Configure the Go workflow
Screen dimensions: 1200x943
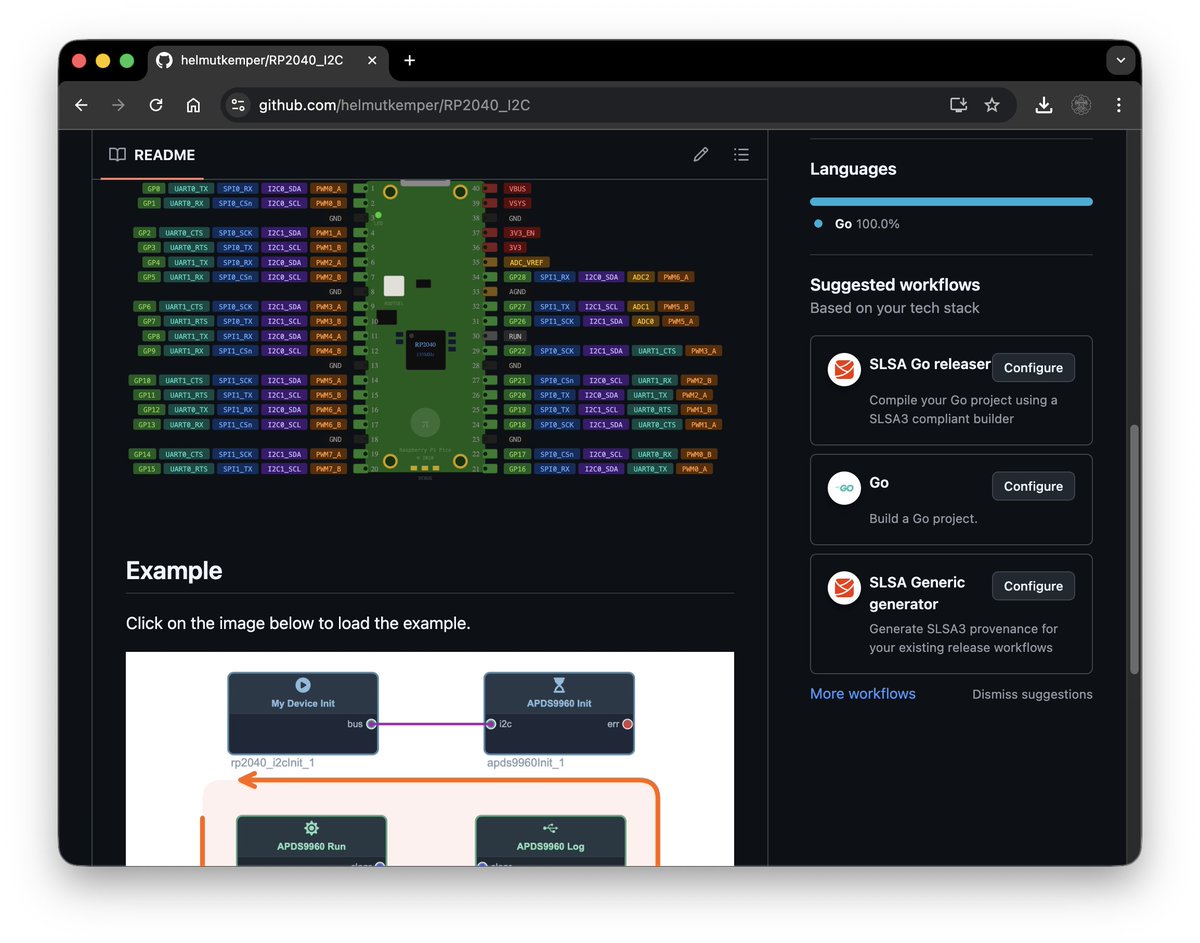coord(1033,486)
